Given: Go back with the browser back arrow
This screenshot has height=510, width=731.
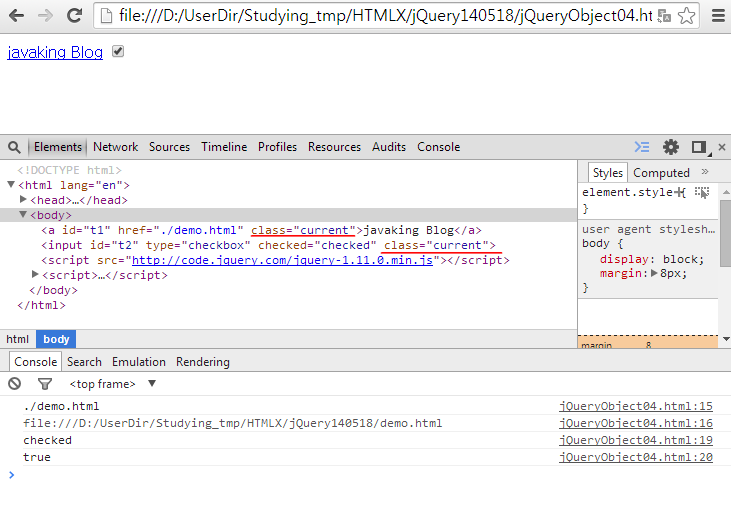Looking at the screenshot, I should coord(17,16).
